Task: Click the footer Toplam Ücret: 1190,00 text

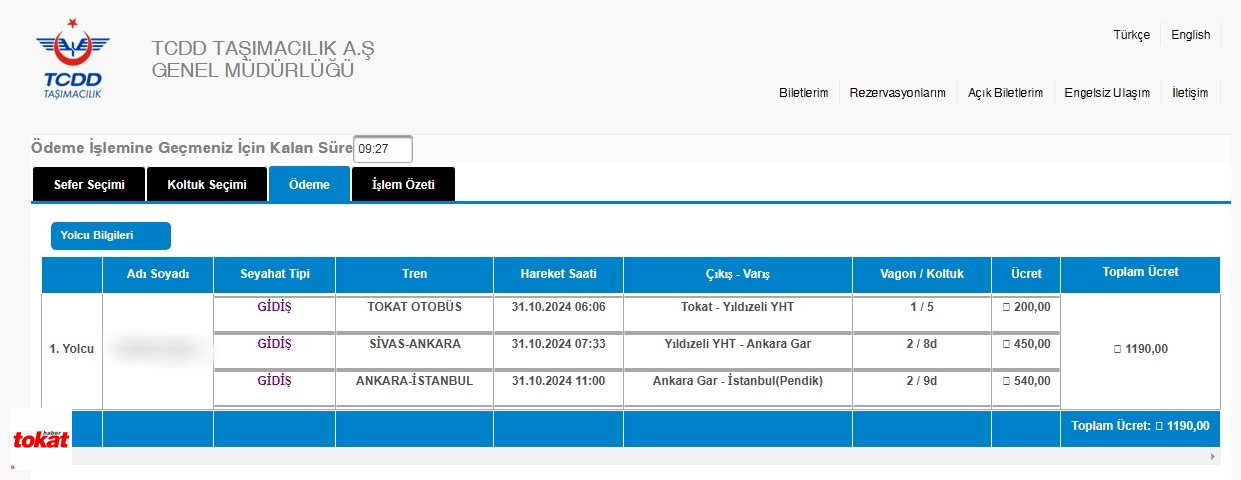Action: tap(1140, 426)
